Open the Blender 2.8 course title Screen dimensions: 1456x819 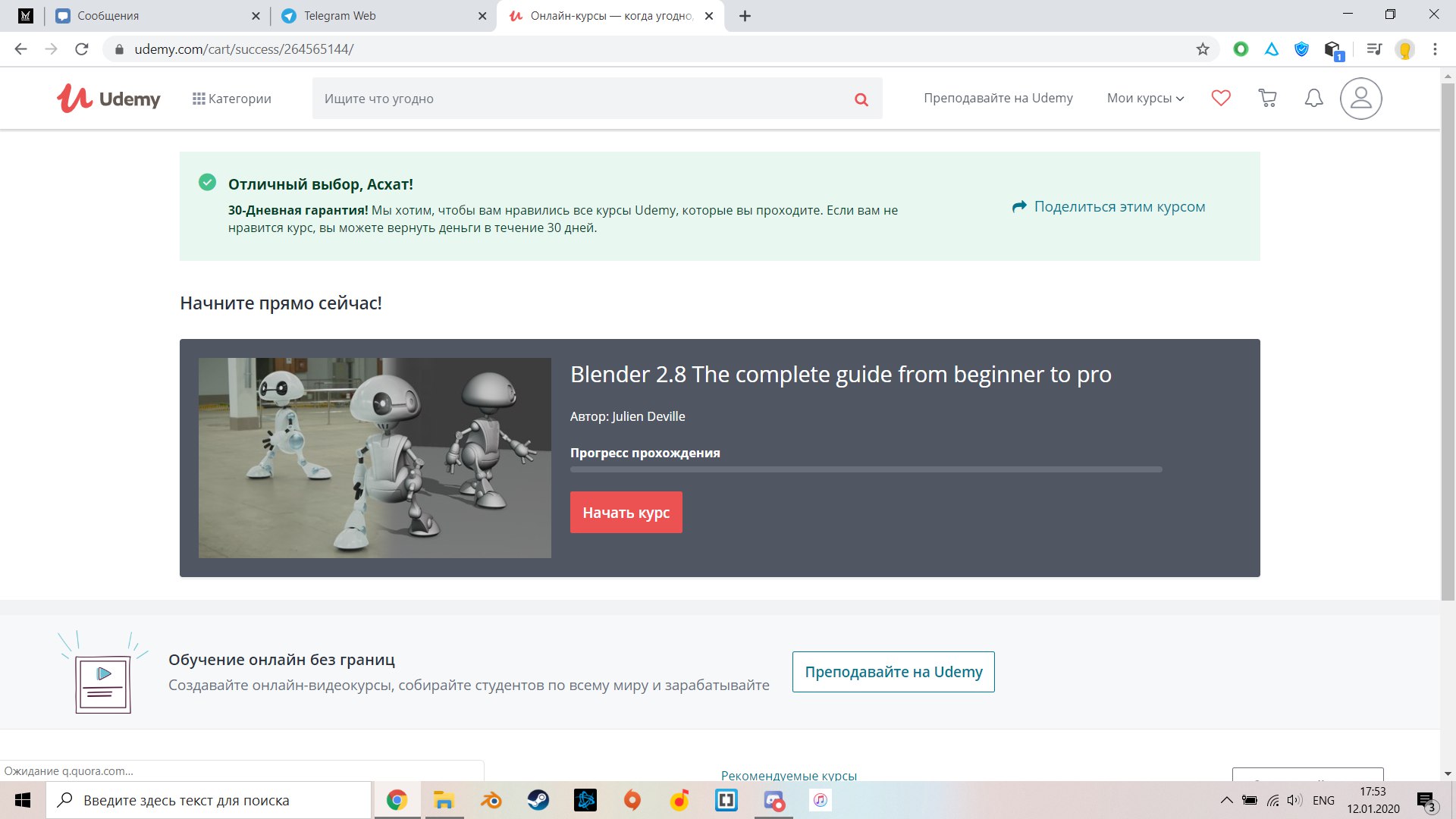tap(840, 375)
